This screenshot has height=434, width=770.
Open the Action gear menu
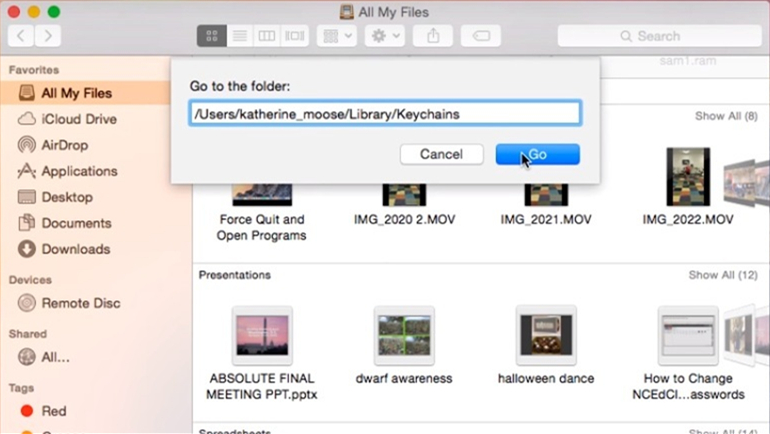coord(385,36)
